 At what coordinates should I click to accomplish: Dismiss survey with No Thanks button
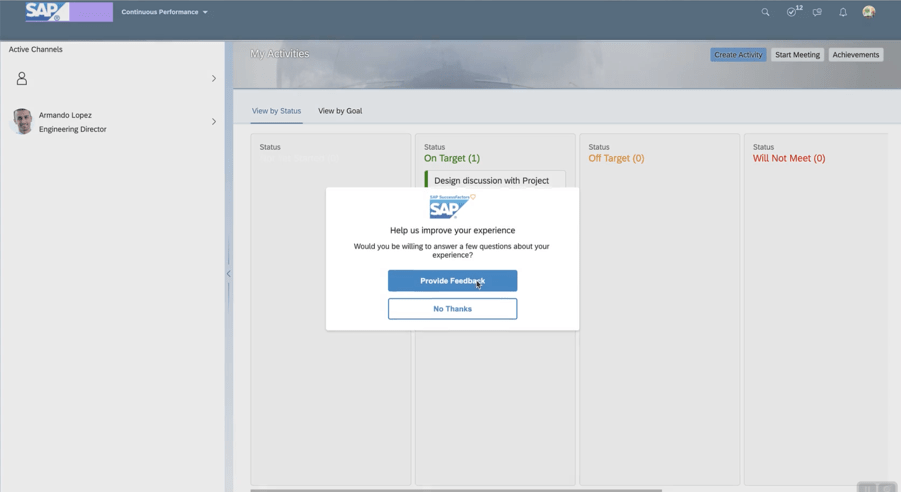[x=452, y=309]
